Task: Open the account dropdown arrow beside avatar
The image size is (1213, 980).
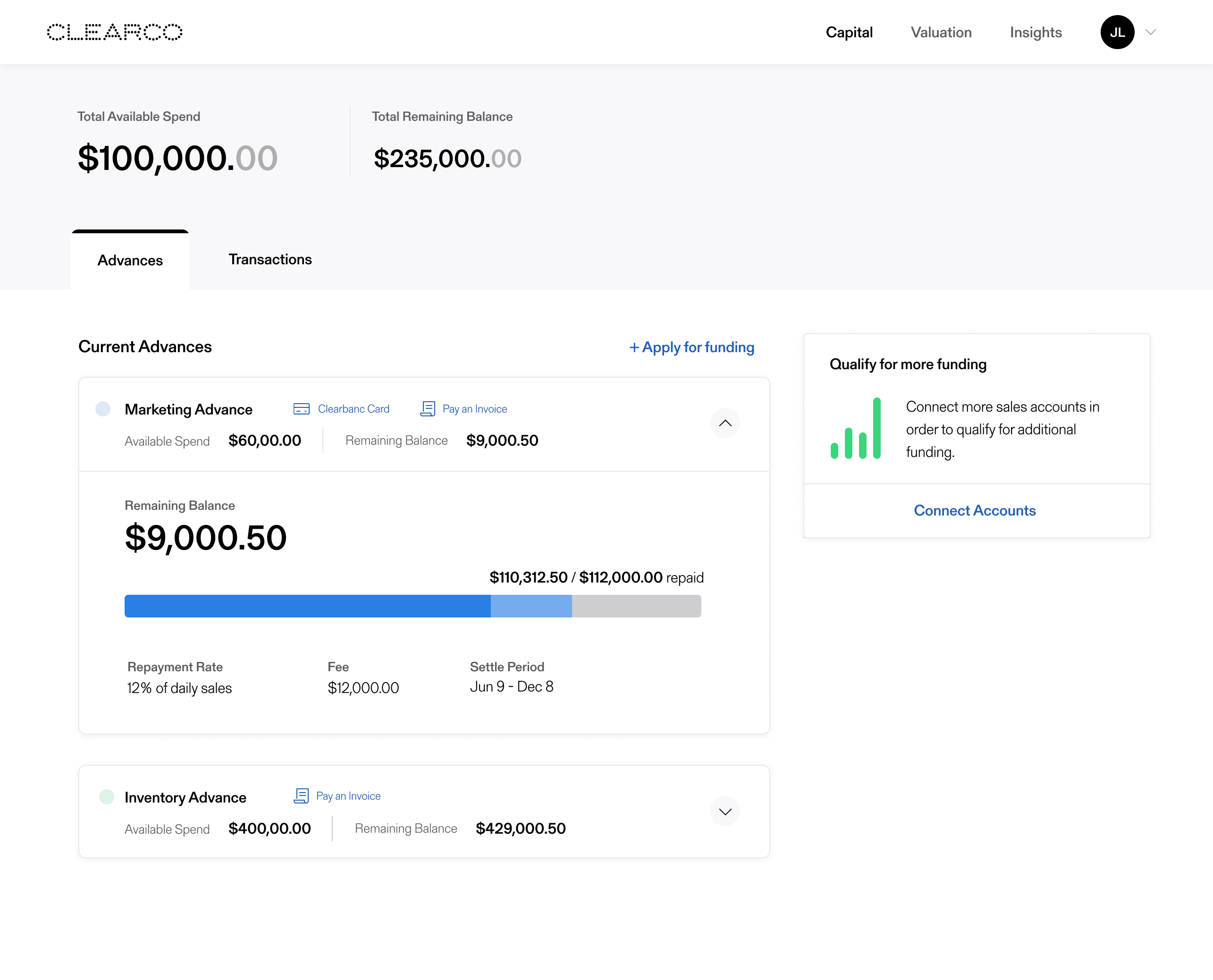Action: click(x=1151, y=32)
